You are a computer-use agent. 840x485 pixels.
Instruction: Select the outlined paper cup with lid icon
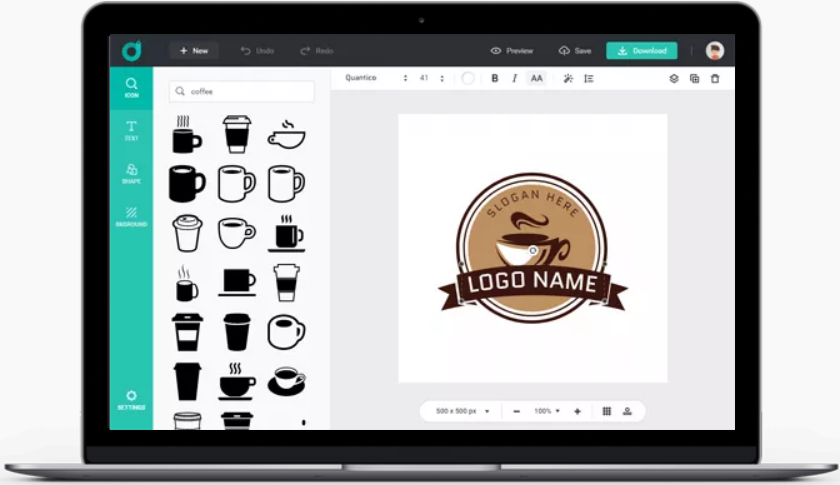click(x=187, y=233)
